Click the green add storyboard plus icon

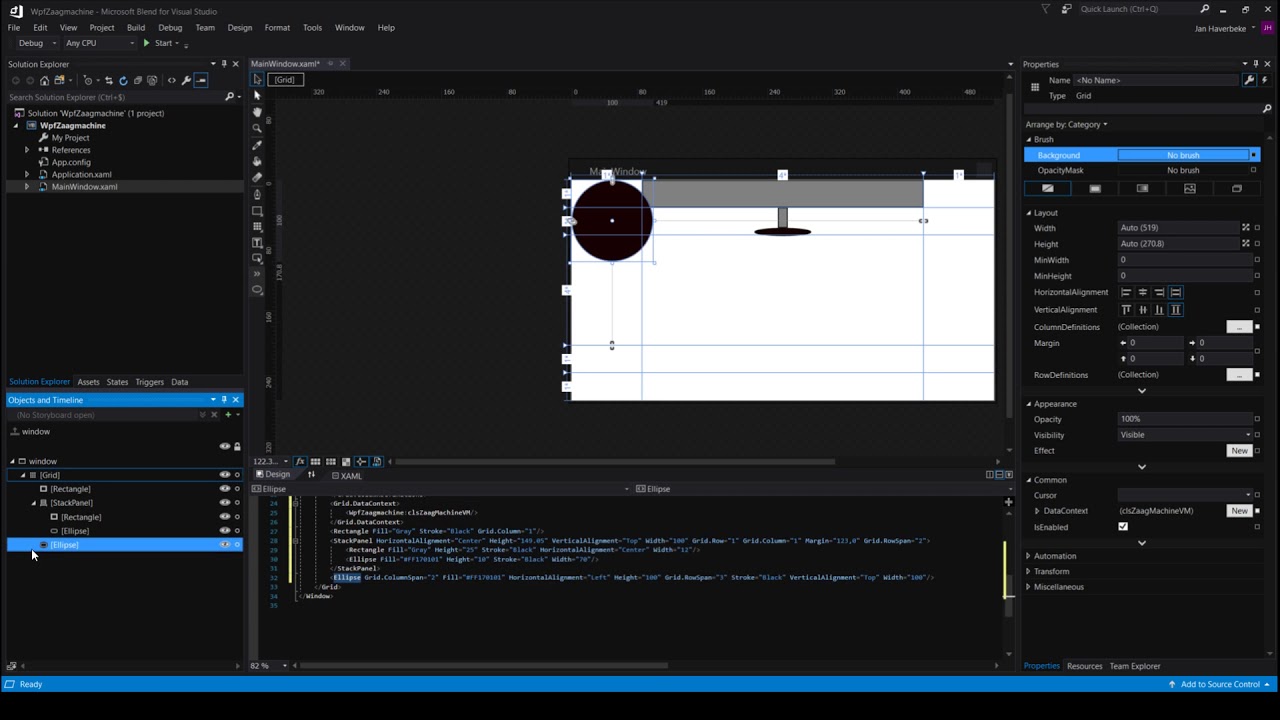pyautogui.click(x=228, y=414)
